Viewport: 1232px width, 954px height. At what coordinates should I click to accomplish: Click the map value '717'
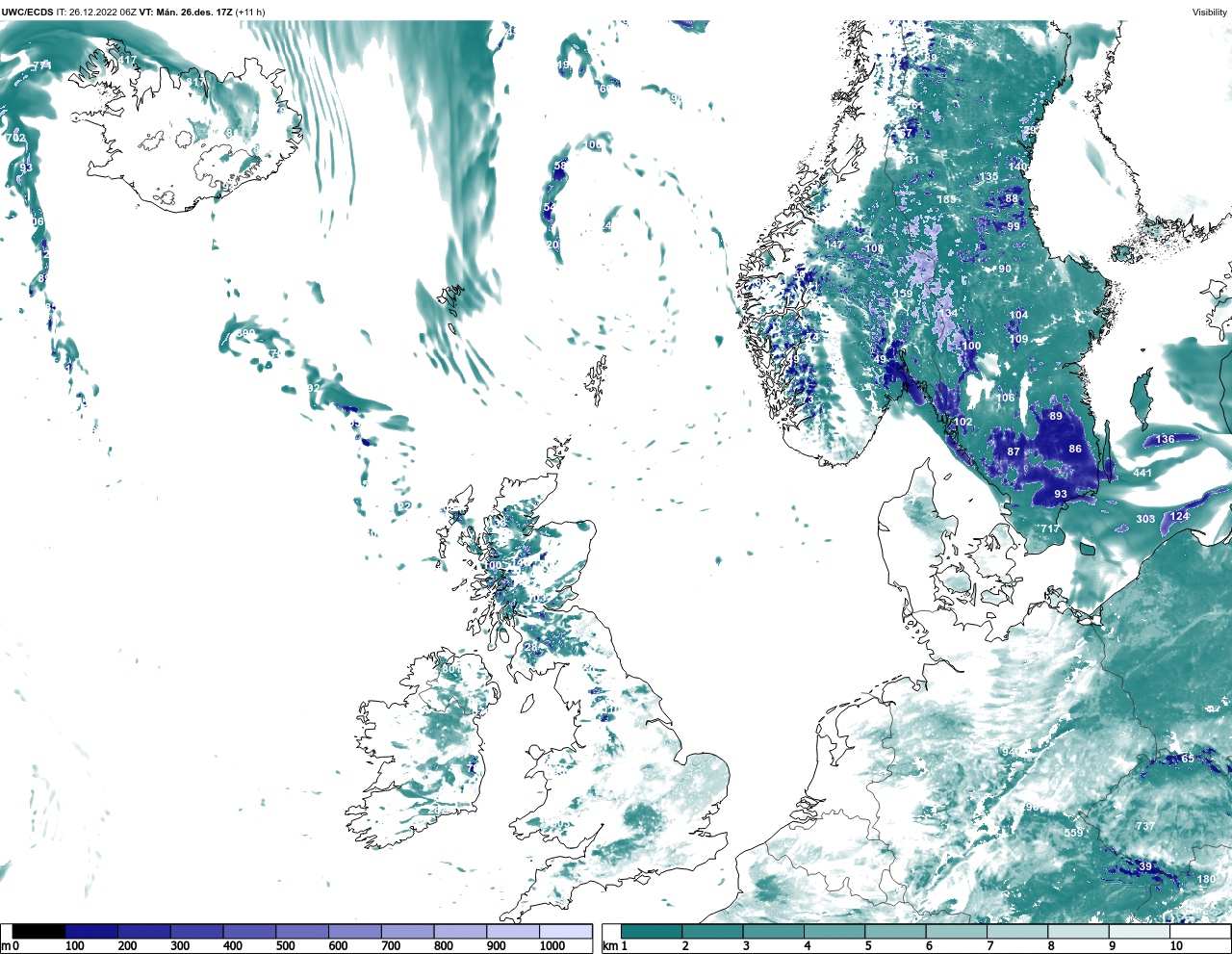pyautogui.click(x=1050, y=529)
